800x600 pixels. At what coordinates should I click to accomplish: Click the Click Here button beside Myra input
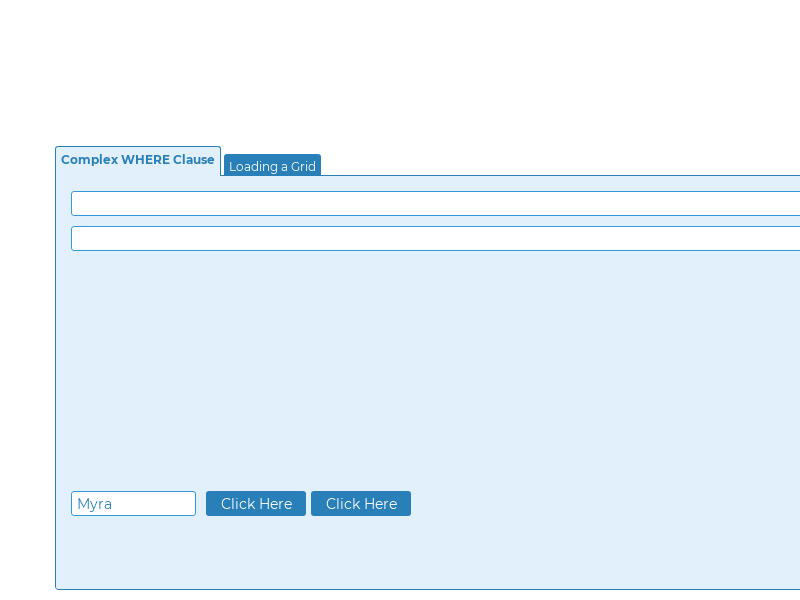pos(255,503)
